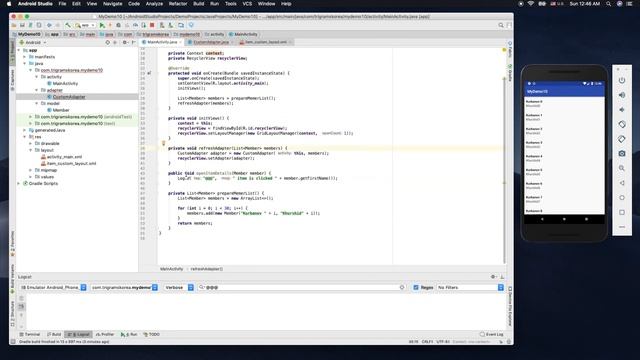The image size is (640, 360).
Task: Open item_custom_layout.xml in project tree
Action: 71,163
